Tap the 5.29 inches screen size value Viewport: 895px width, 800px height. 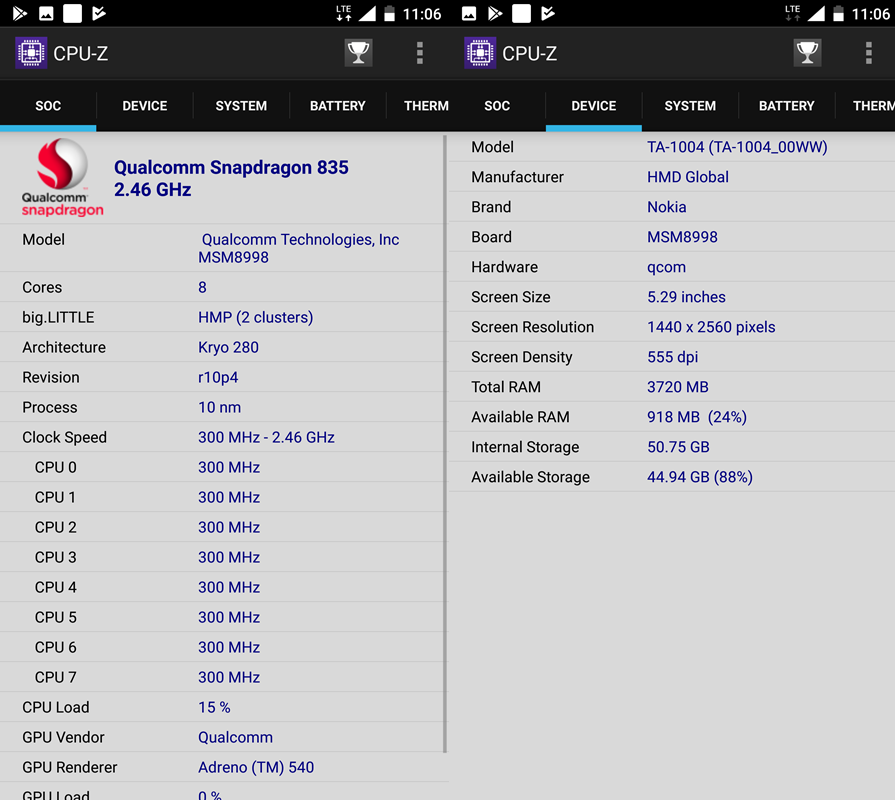click(x=686, y=297)
